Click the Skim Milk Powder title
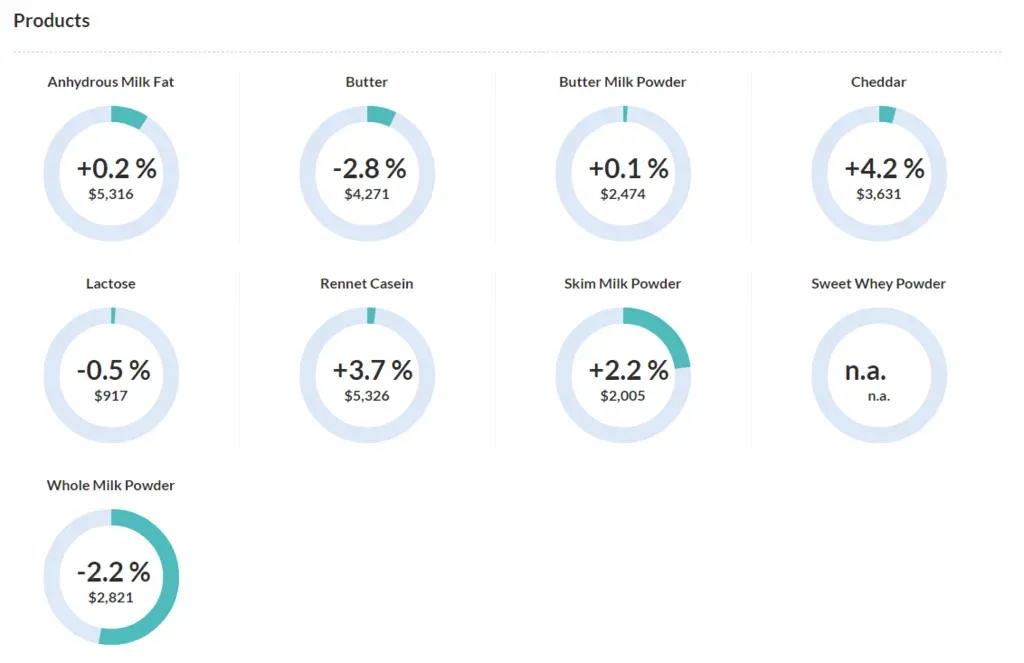 pos(622,284)
